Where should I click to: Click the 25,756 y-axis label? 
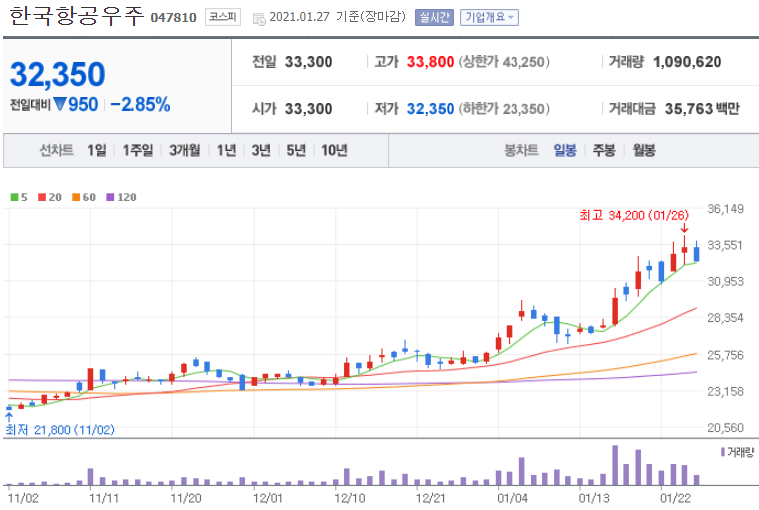point(725,355)
